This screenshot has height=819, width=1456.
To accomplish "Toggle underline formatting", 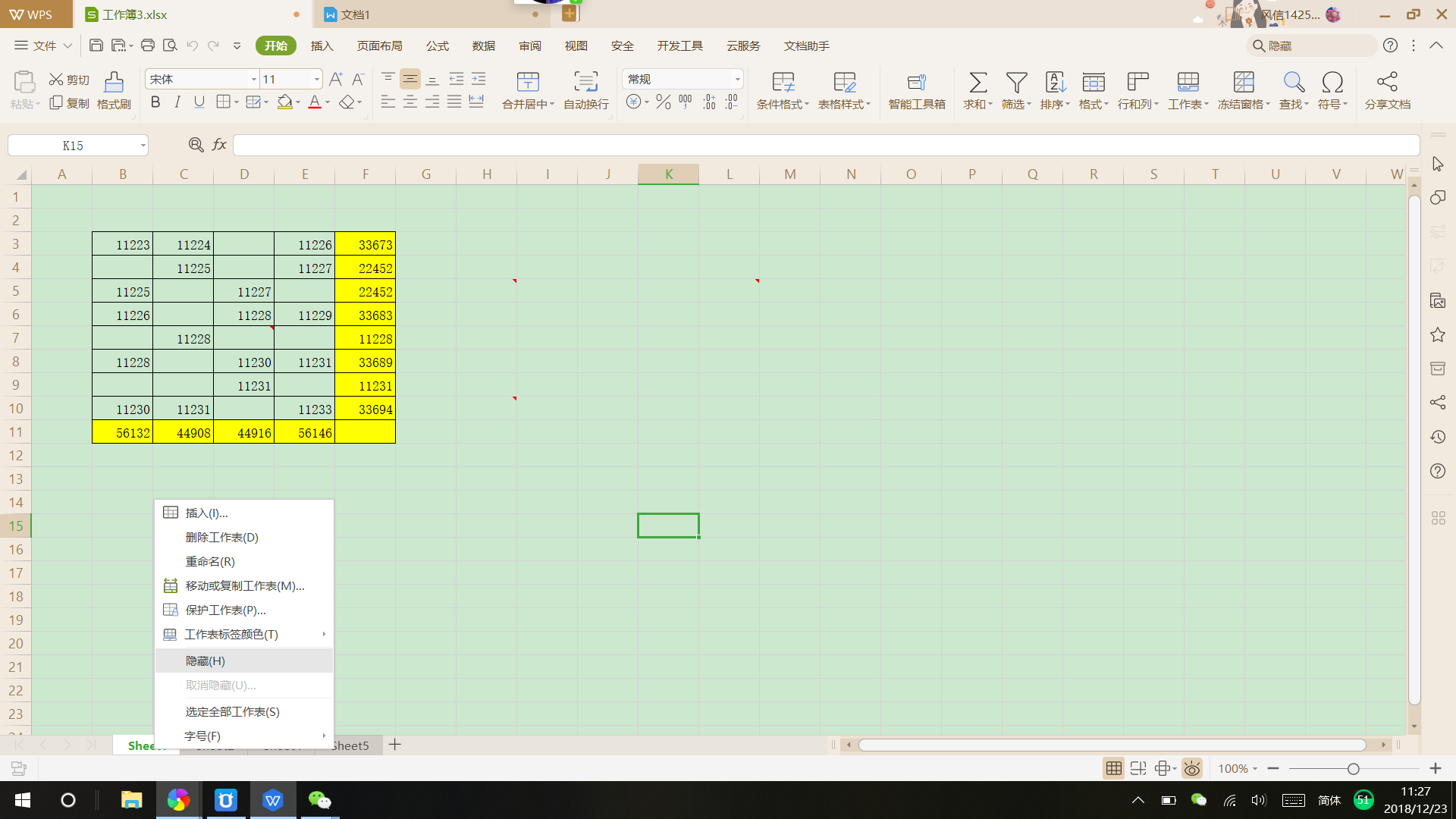I will (199, 102).
